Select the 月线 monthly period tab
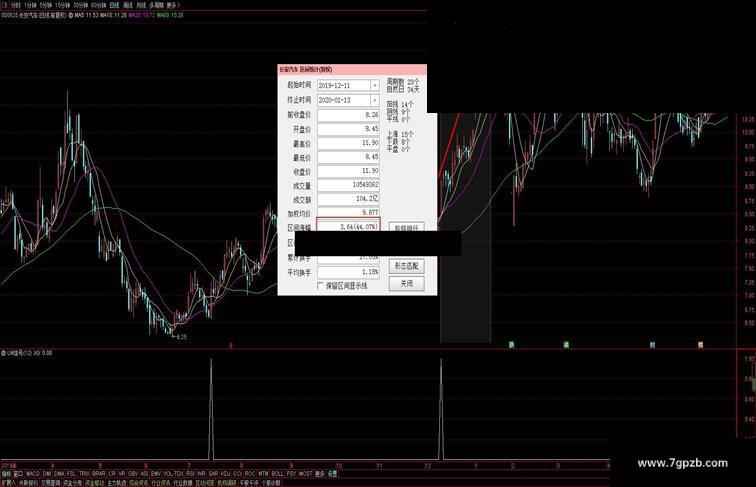 tap(141, 5)
